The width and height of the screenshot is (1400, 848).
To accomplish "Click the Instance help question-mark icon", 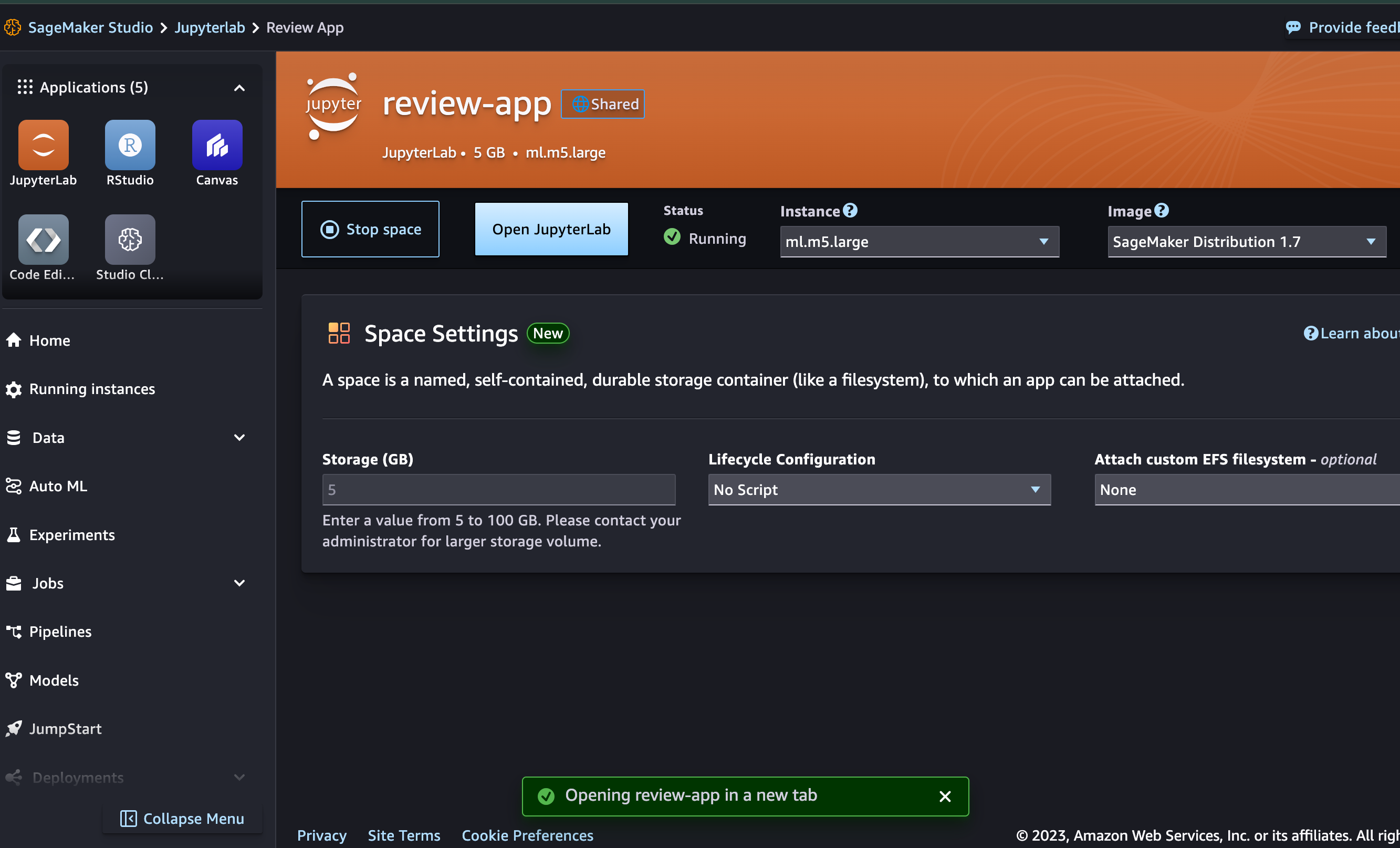I will click(850, 210).
